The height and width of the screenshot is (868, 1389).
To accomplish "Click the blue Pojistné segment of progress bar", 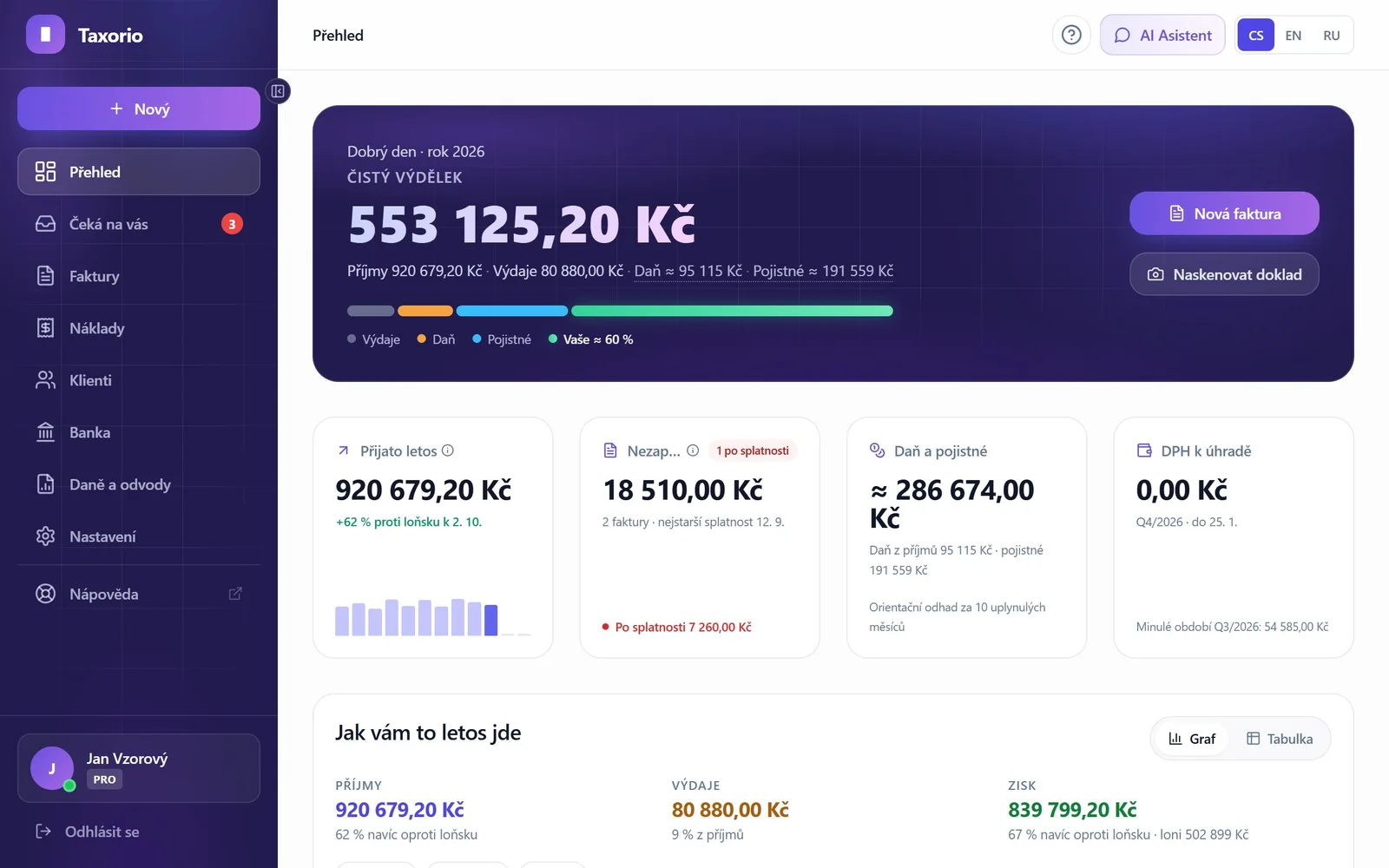I will tap(512, 311).
